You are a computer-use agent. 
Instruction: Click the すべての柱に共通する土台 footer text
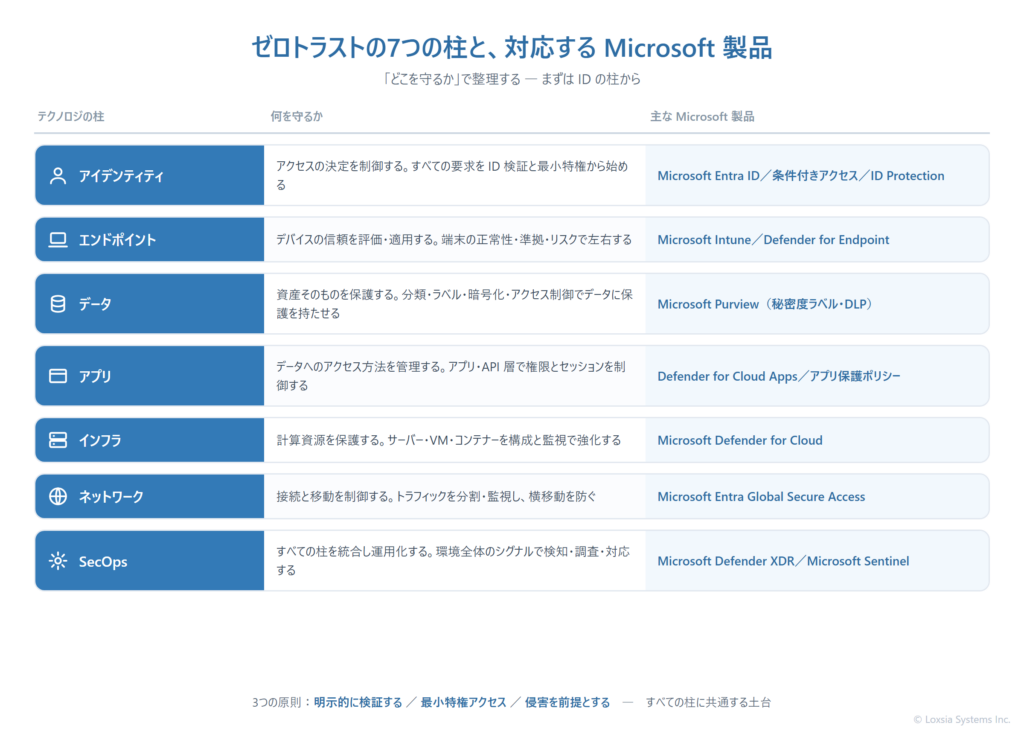pos(708,703)
